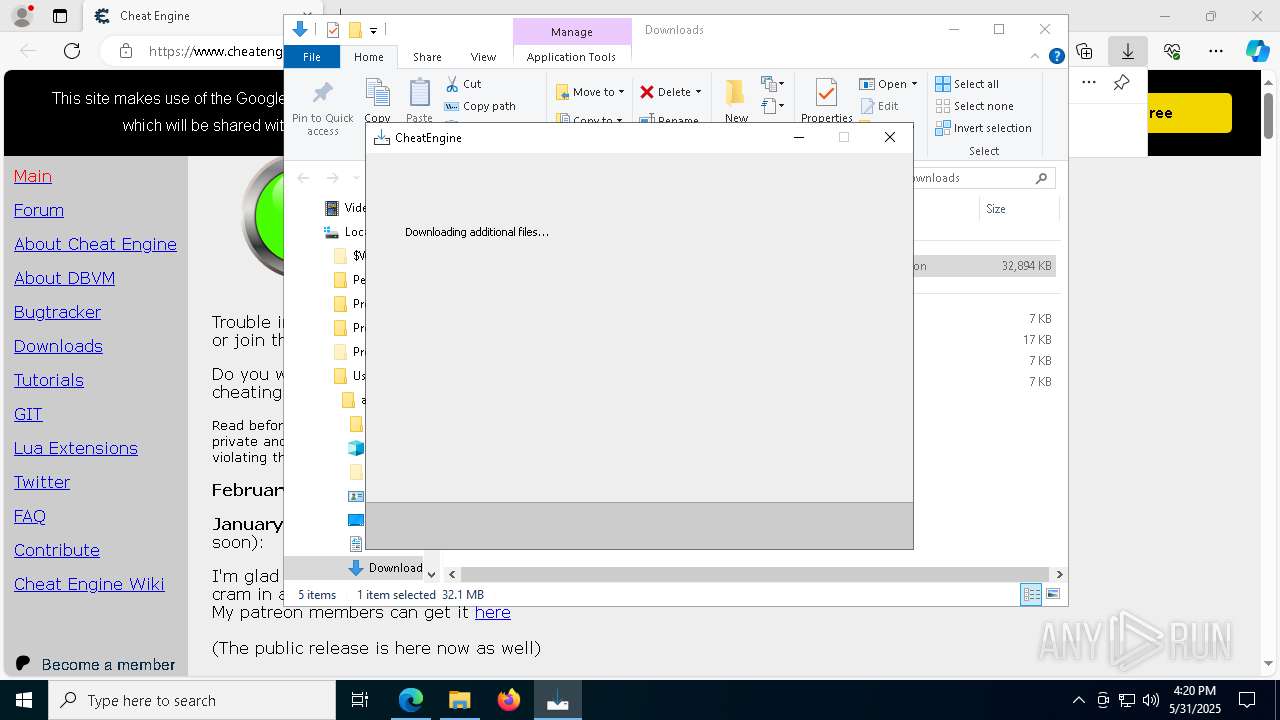
Task: Click Select none in the ribbon
Action: click(x=975, y=106)
